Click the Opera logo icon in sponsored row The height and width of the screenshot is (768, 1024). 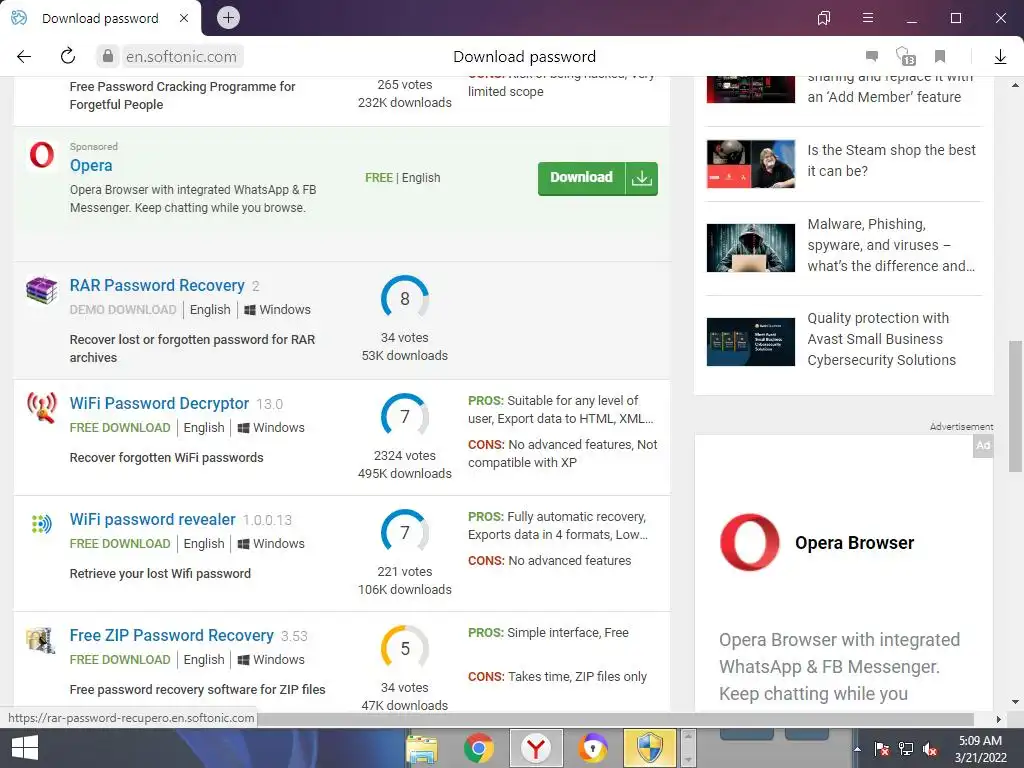pos(42,155)
